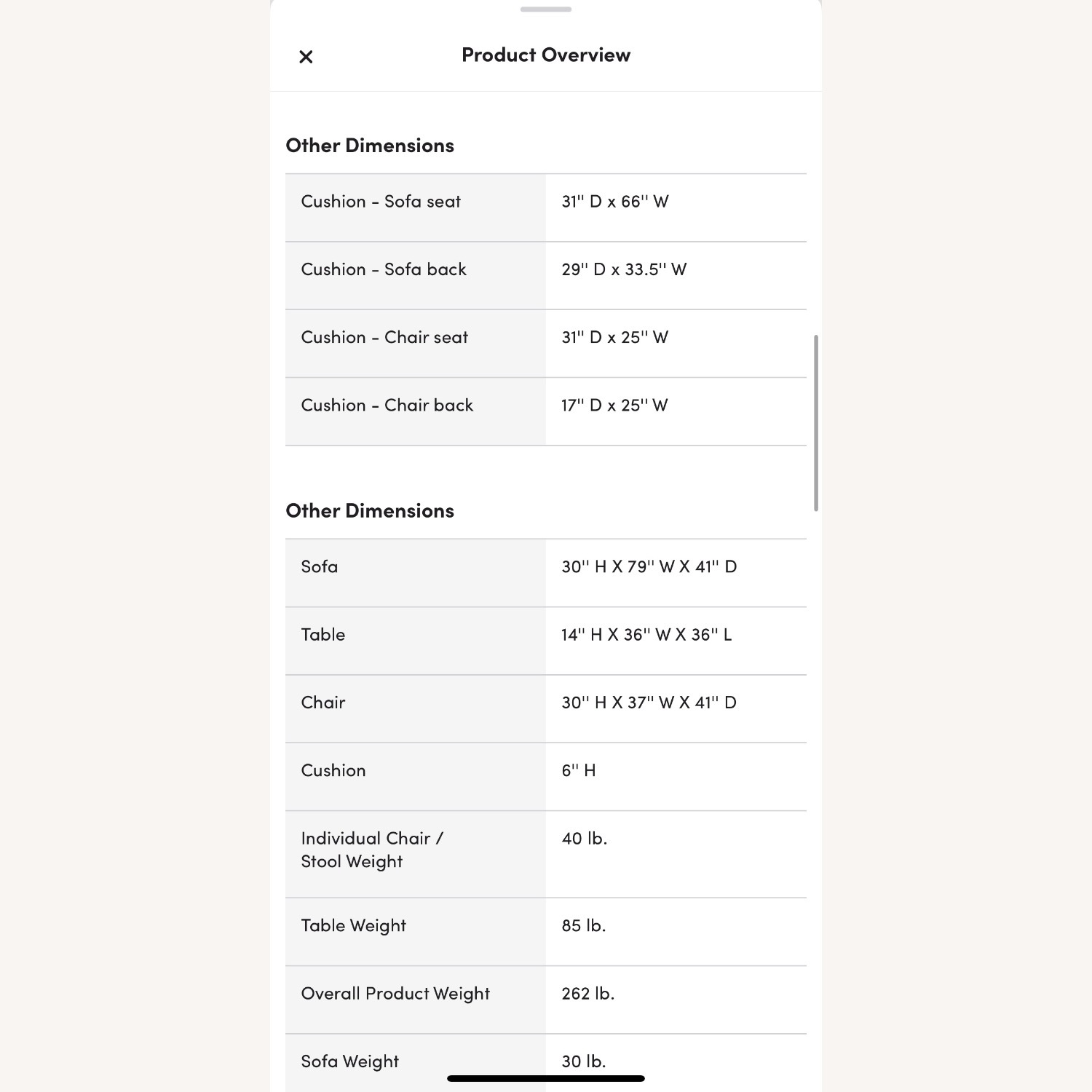Click the Chair dimensions value

pyautogui.click(x=649, y=703)
